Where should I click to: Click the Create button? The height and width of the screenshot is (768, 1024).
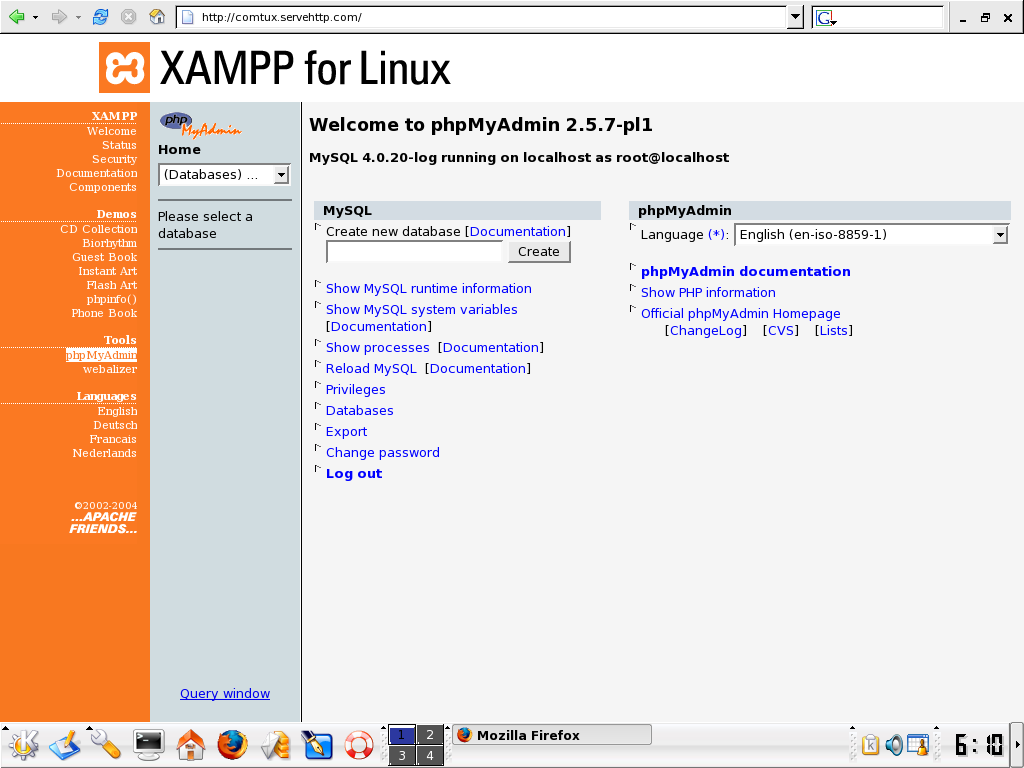click(539, 251)
